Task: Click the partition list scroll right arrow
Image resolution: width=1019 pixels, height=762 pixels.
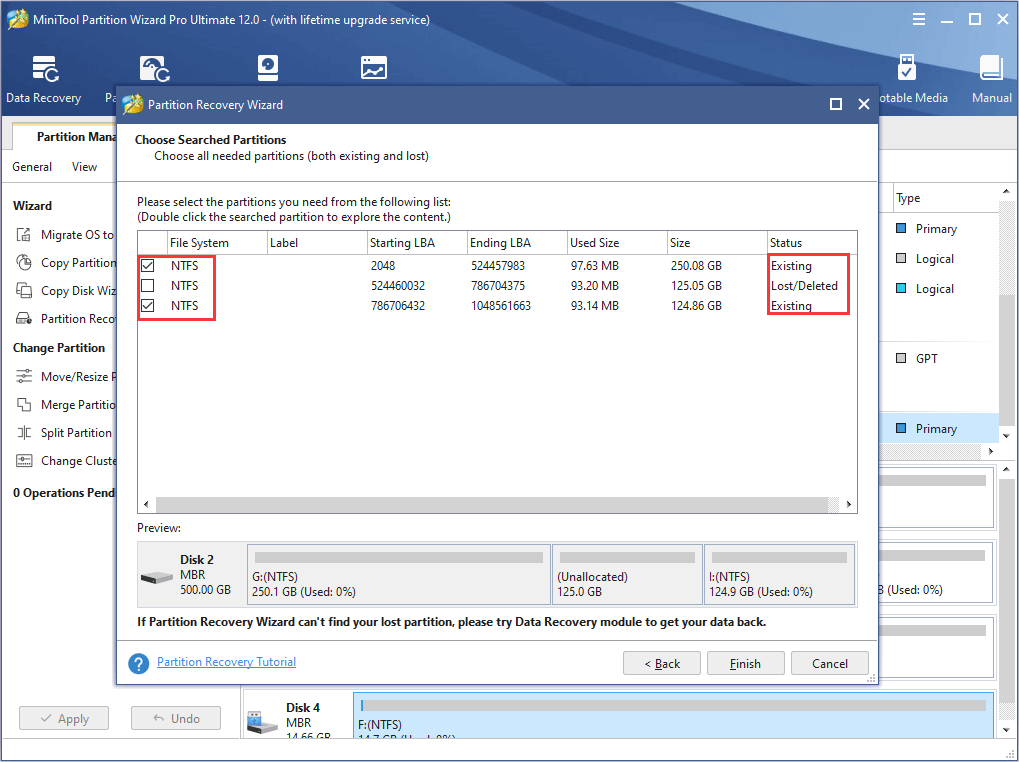Action: tap(849, 505)
